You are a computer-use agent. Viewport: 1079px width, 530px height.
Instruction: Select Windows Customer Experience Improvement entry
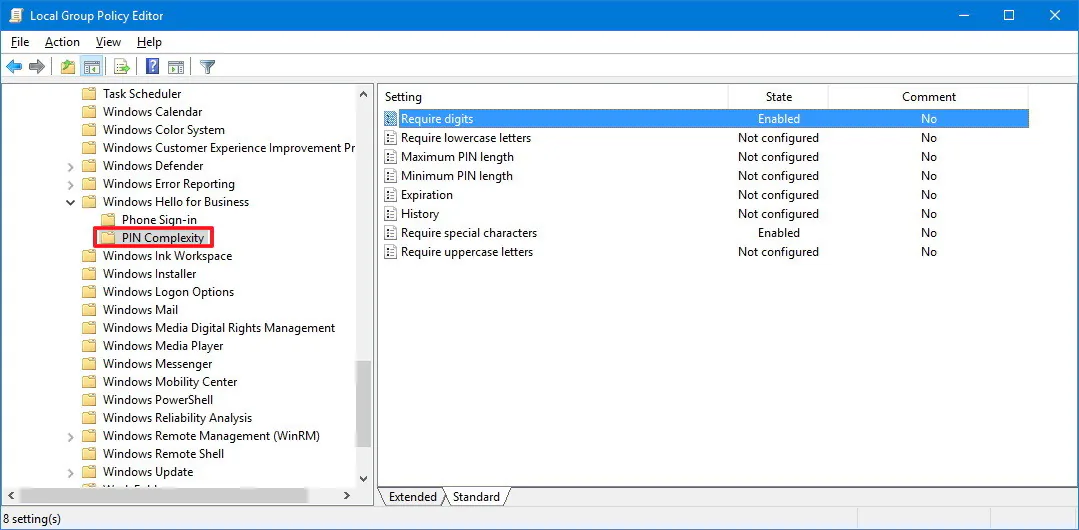228,148
